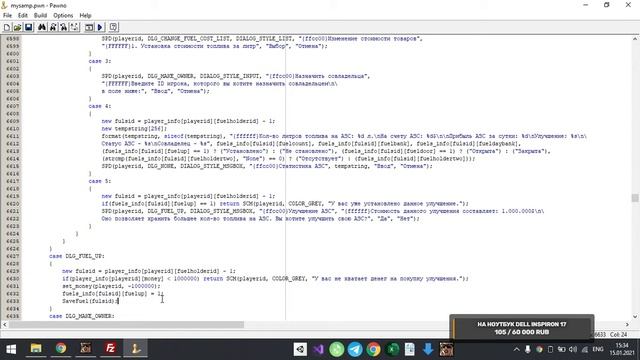Click the 'case 3:' code line
640x360 pixels.
pos(100,61)
